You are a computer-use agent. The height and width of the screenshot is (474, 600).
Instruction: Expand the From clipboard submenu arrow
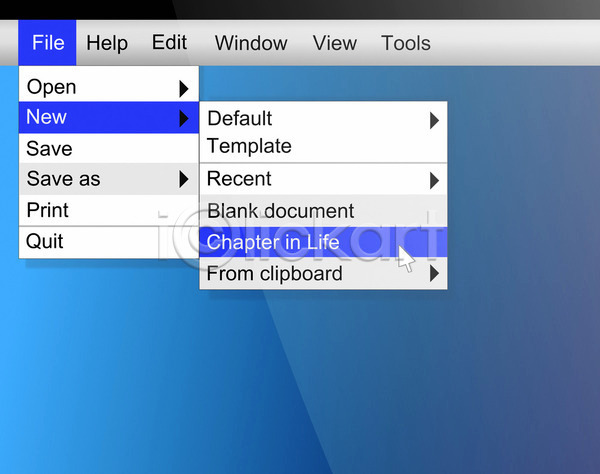(x=434, y=274)
